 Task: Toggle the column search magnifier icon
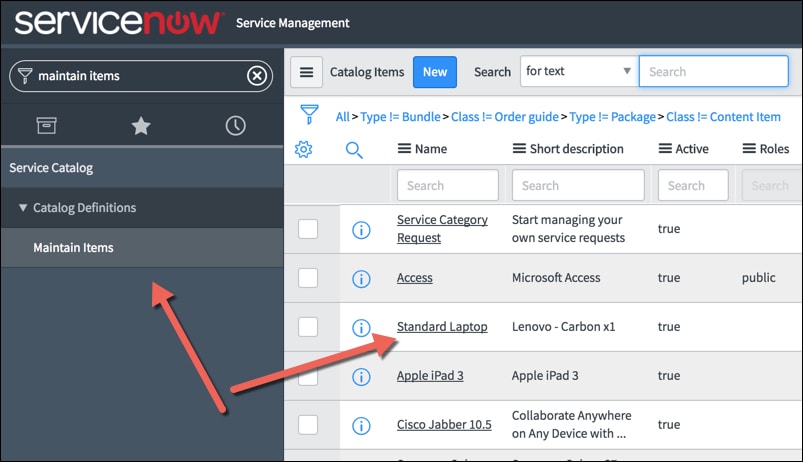point(354,150)
